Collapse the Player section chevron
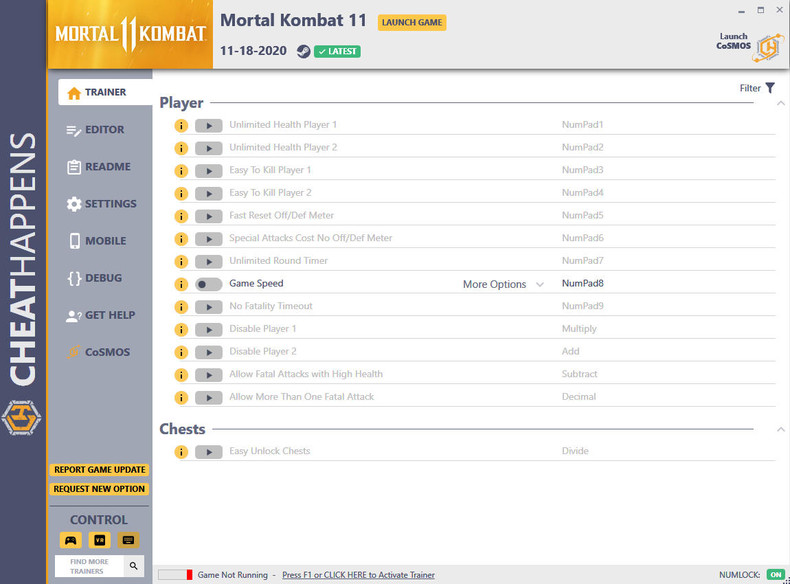This screenshot has height=584, width=790. pyautogui.click(x=780, y=103)
